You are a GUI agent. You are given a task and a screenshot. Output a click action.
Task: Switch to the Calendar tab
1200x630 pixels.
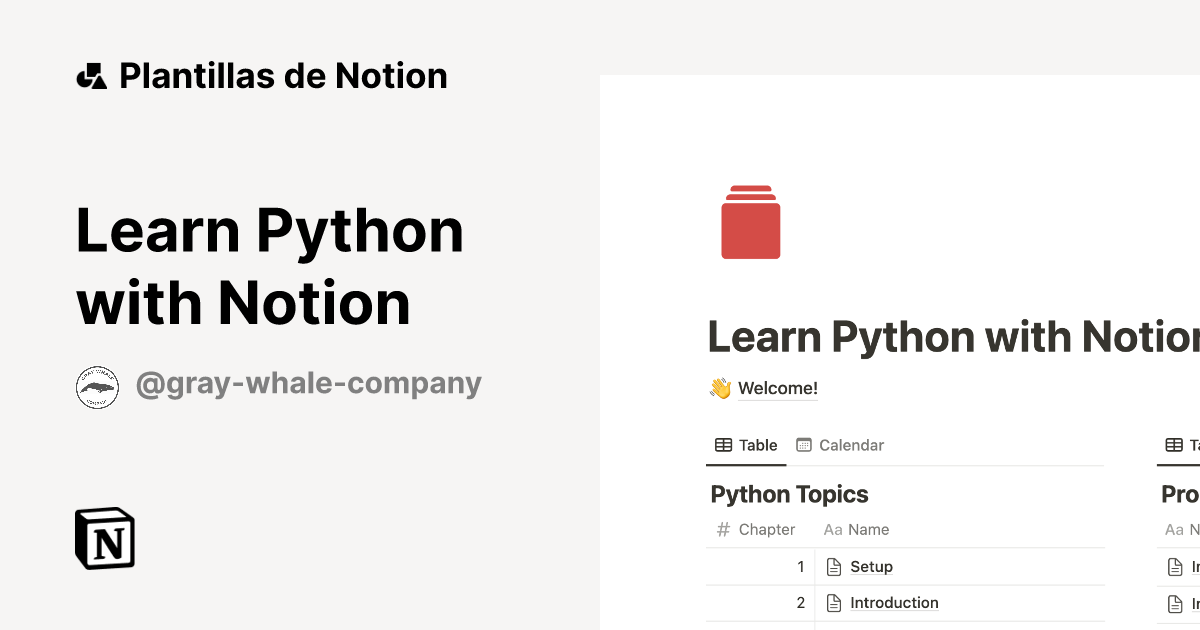[840, 444]
